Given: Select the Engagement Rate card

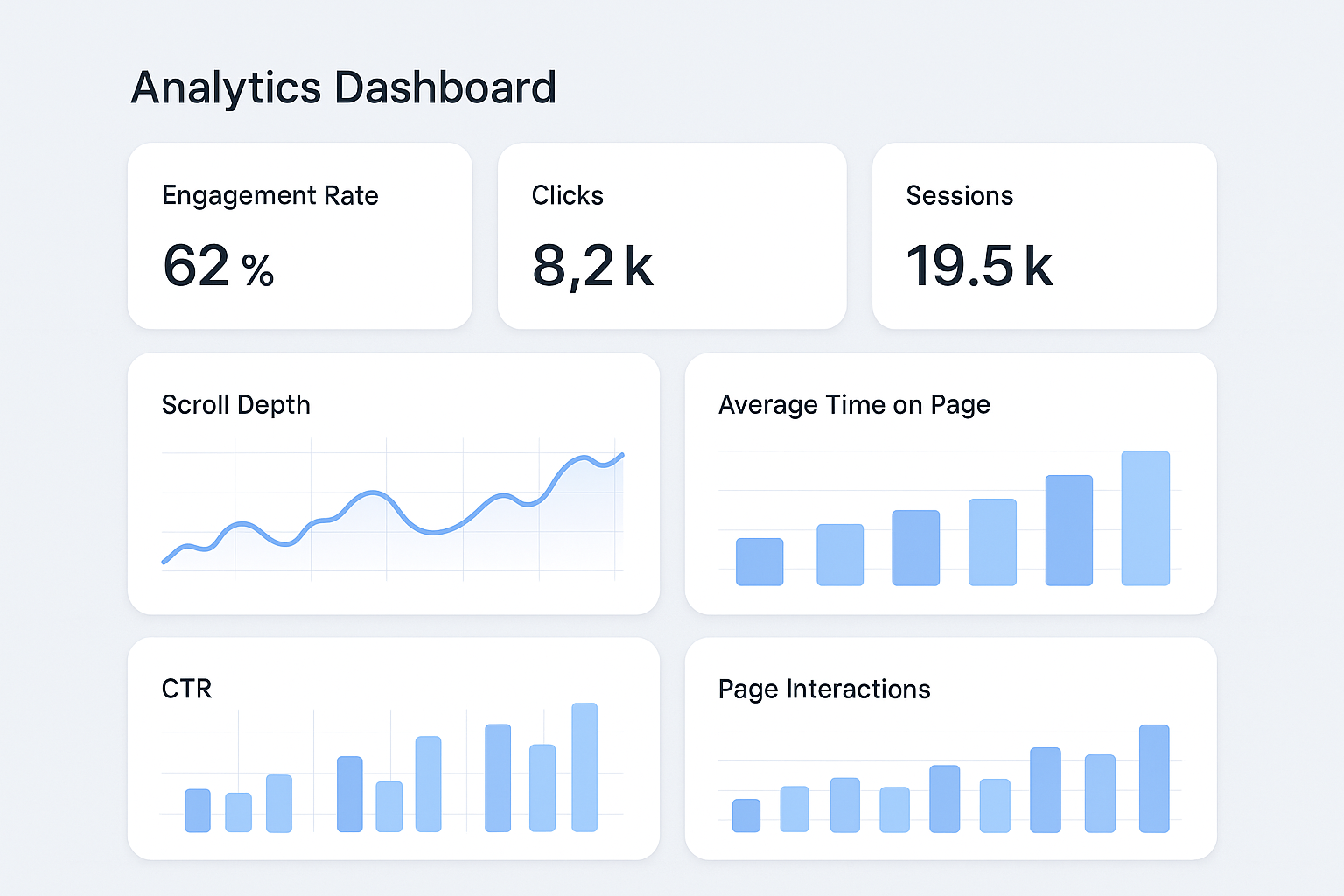Looking at the screenshot, I should point(300,236).
